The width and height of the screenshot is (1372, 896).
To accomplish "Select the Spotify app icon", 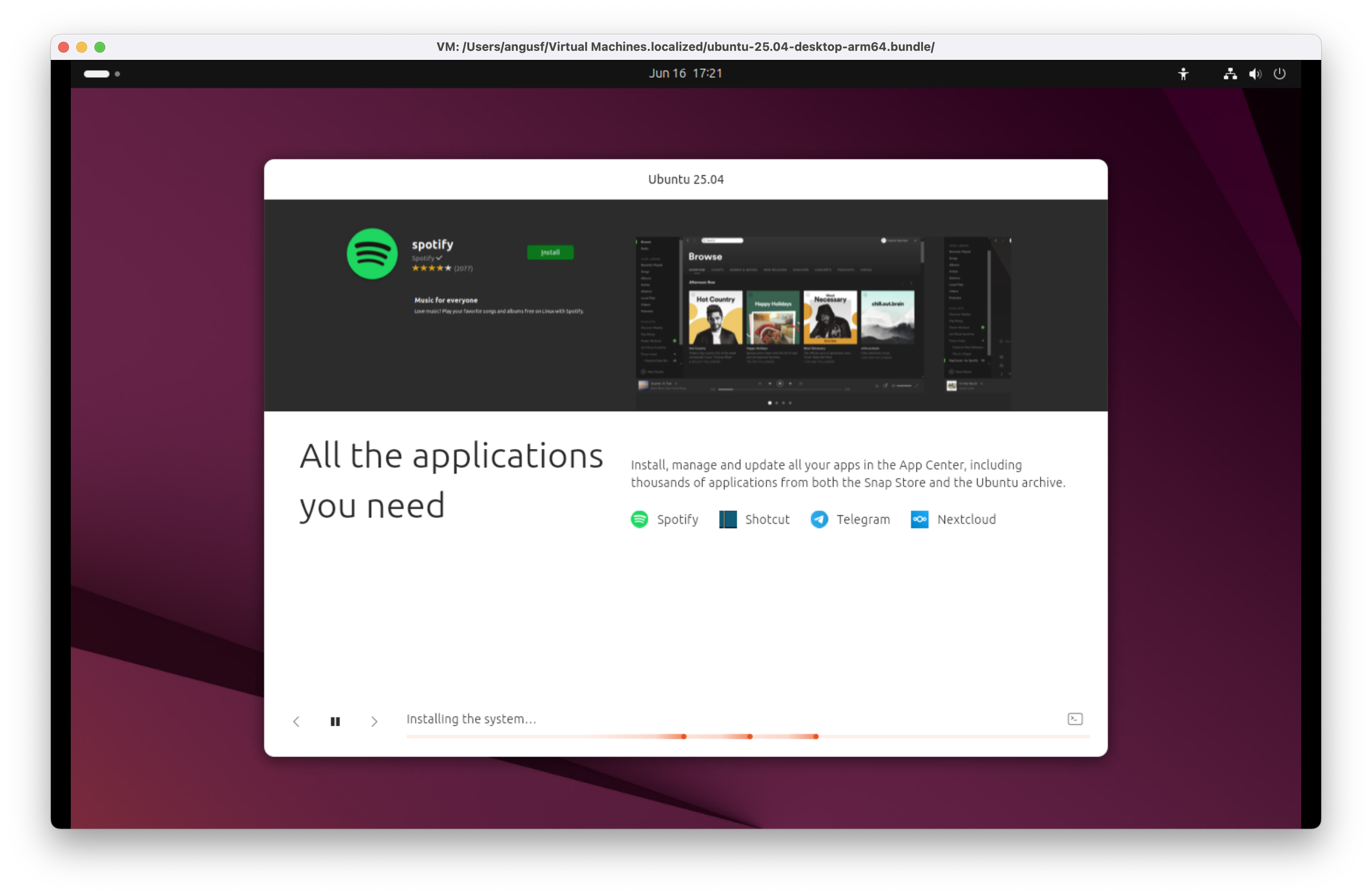I will point(639,519).
